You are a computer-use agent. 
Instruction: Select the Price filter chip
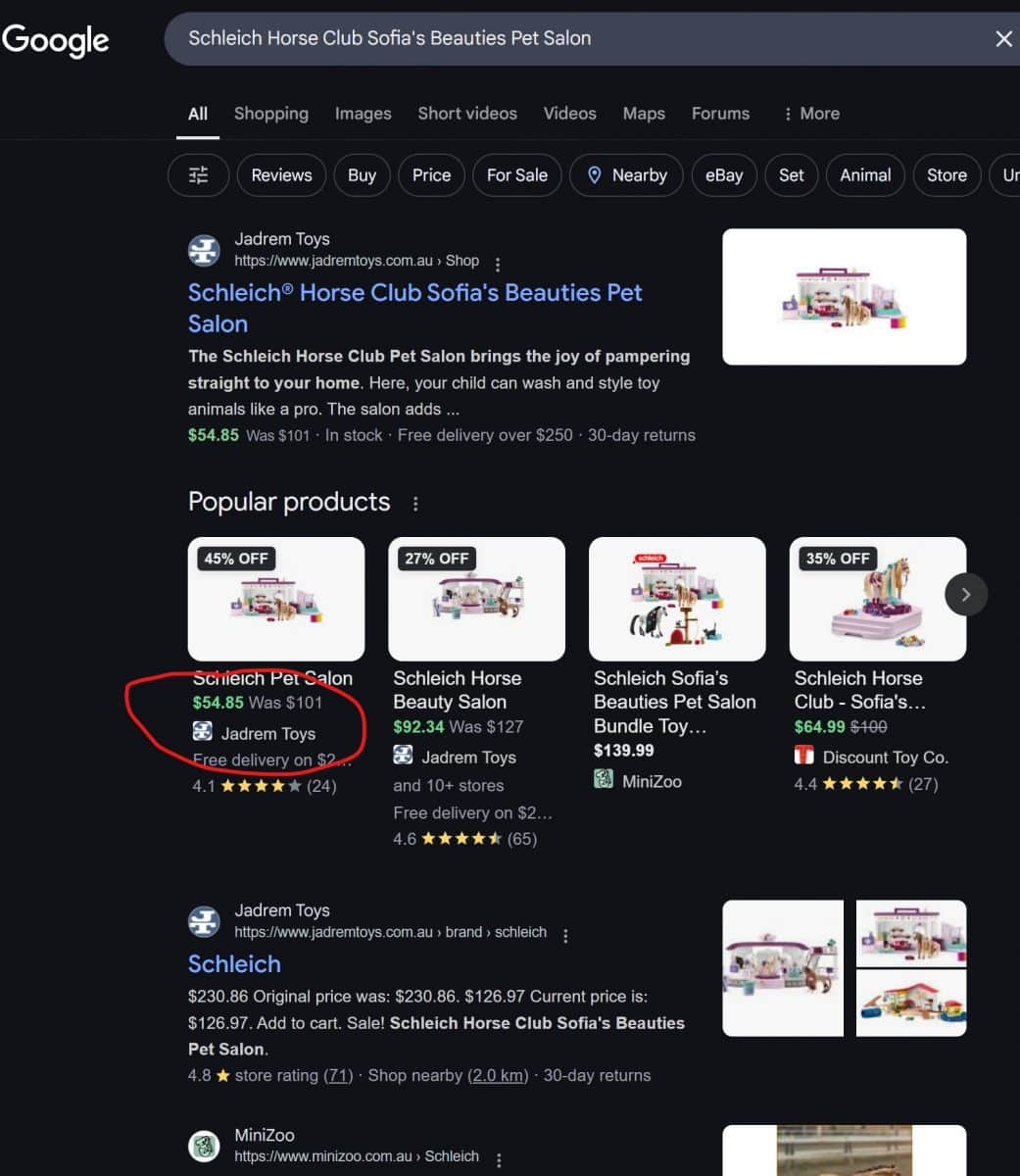click(x=431, y=175)
